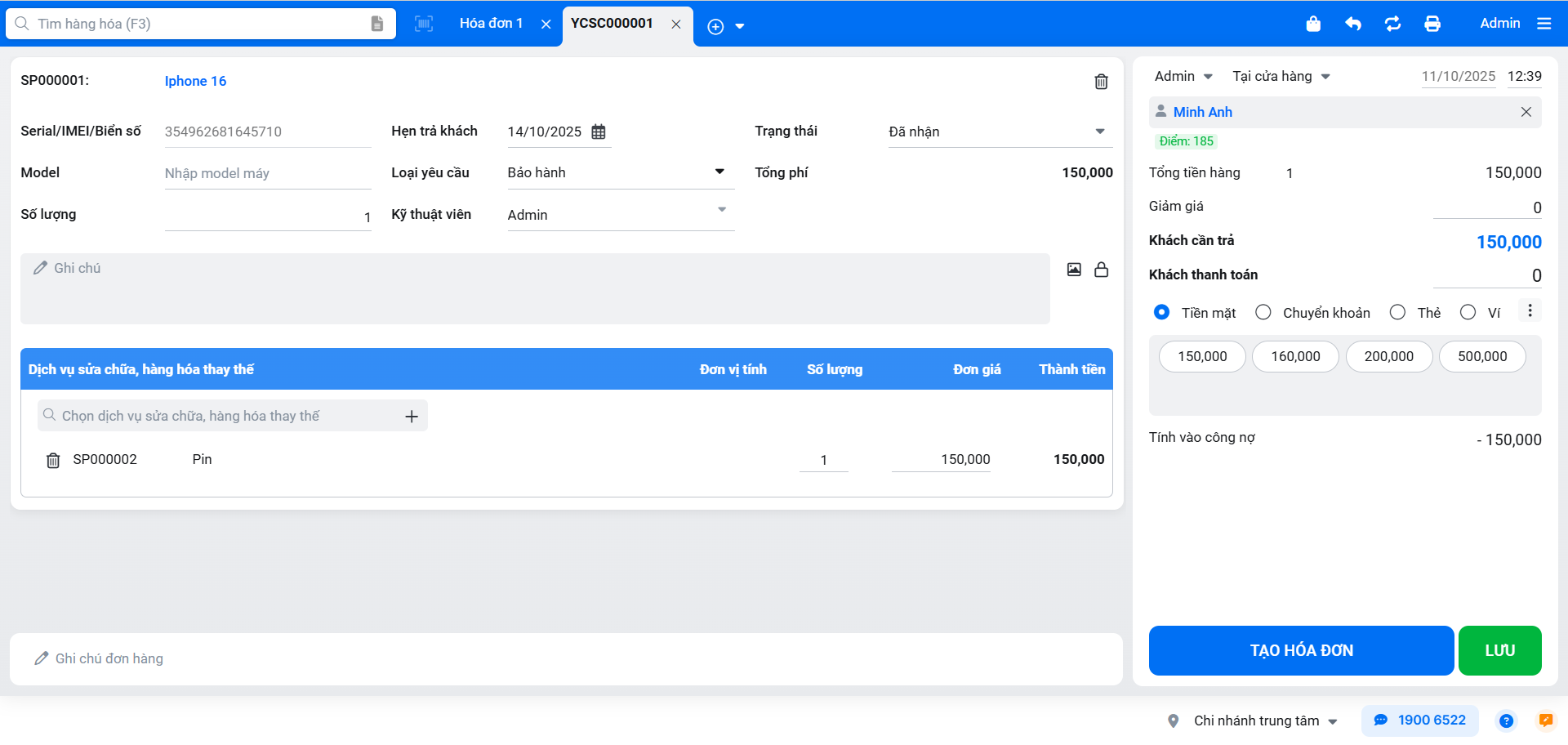Image resolution: width=1568 pixels, height=745 pixels.
Task: Close the Hóa đơn 1 tab
Action: [x=546, y=25]
